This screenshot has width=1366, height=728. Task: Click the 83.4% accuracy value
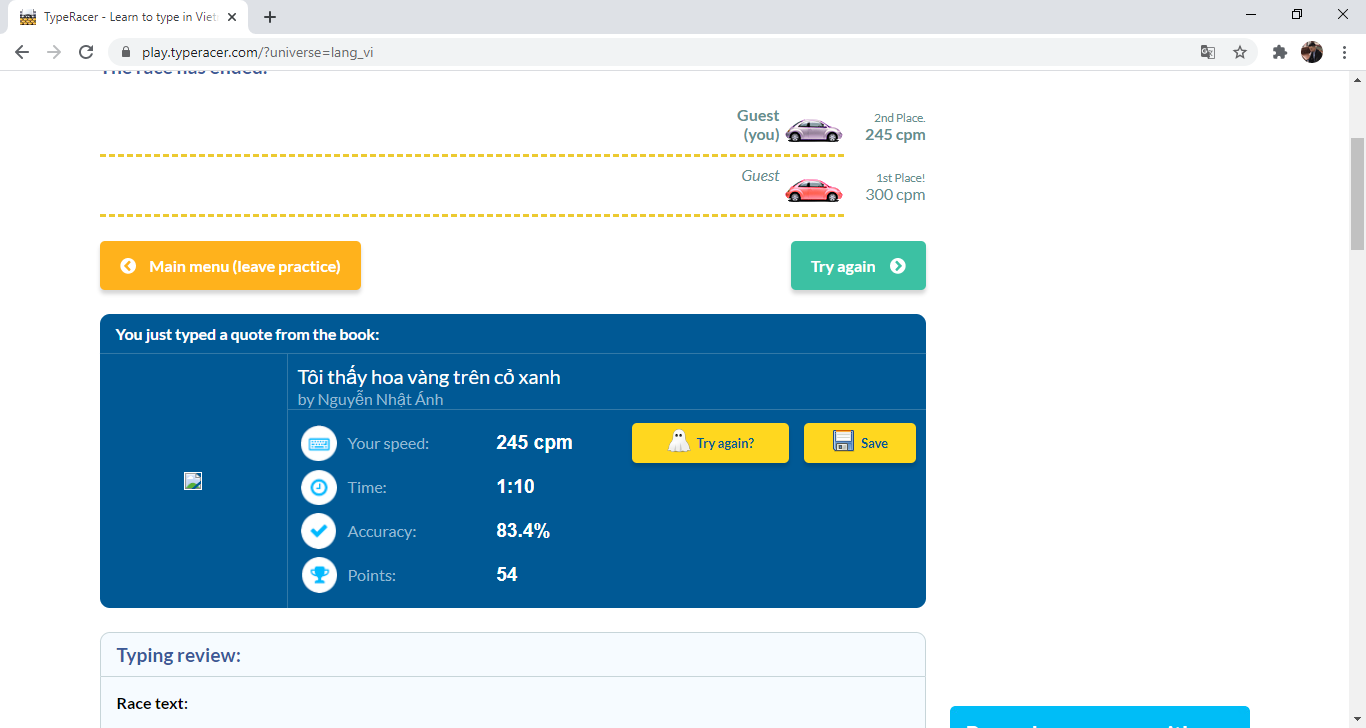523,531
